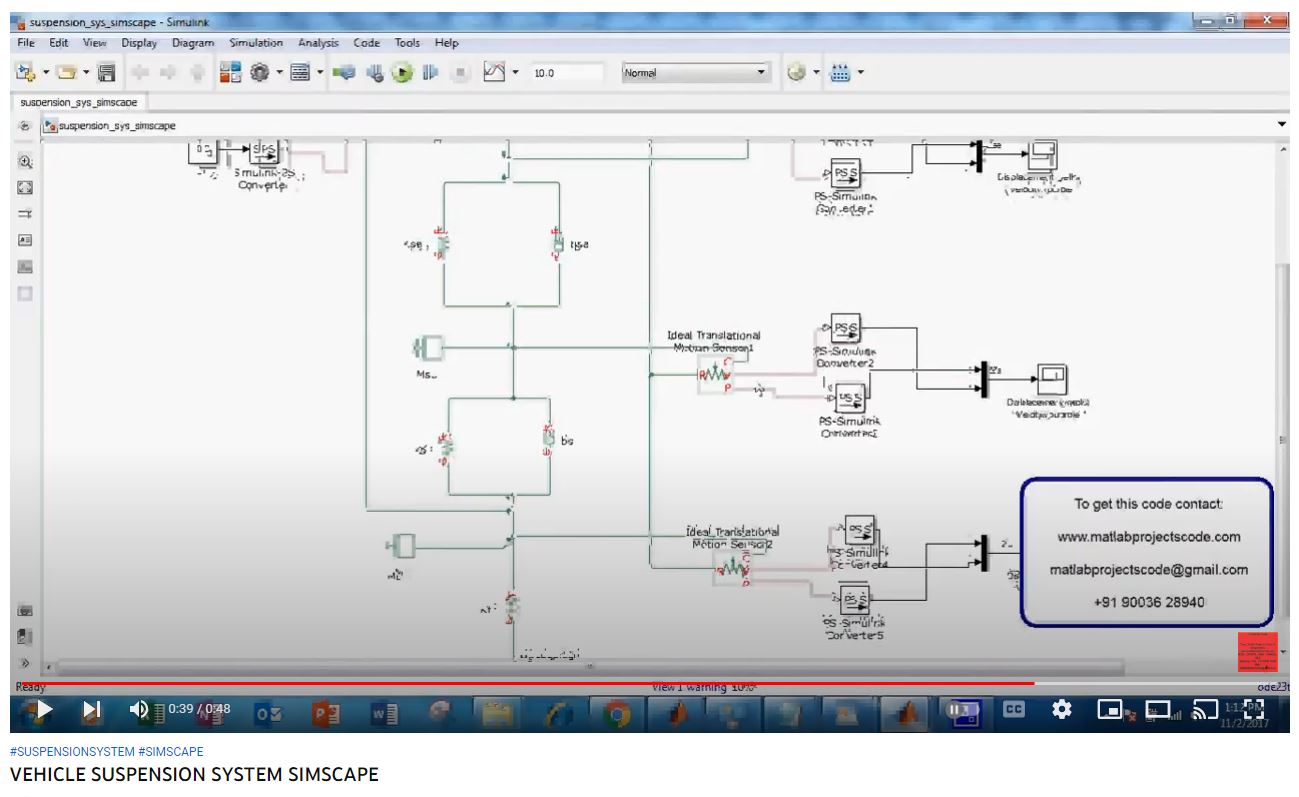Click the Fit to View palette icon
The width and height of the screenshot is (1299, 797).
(25, 188)
